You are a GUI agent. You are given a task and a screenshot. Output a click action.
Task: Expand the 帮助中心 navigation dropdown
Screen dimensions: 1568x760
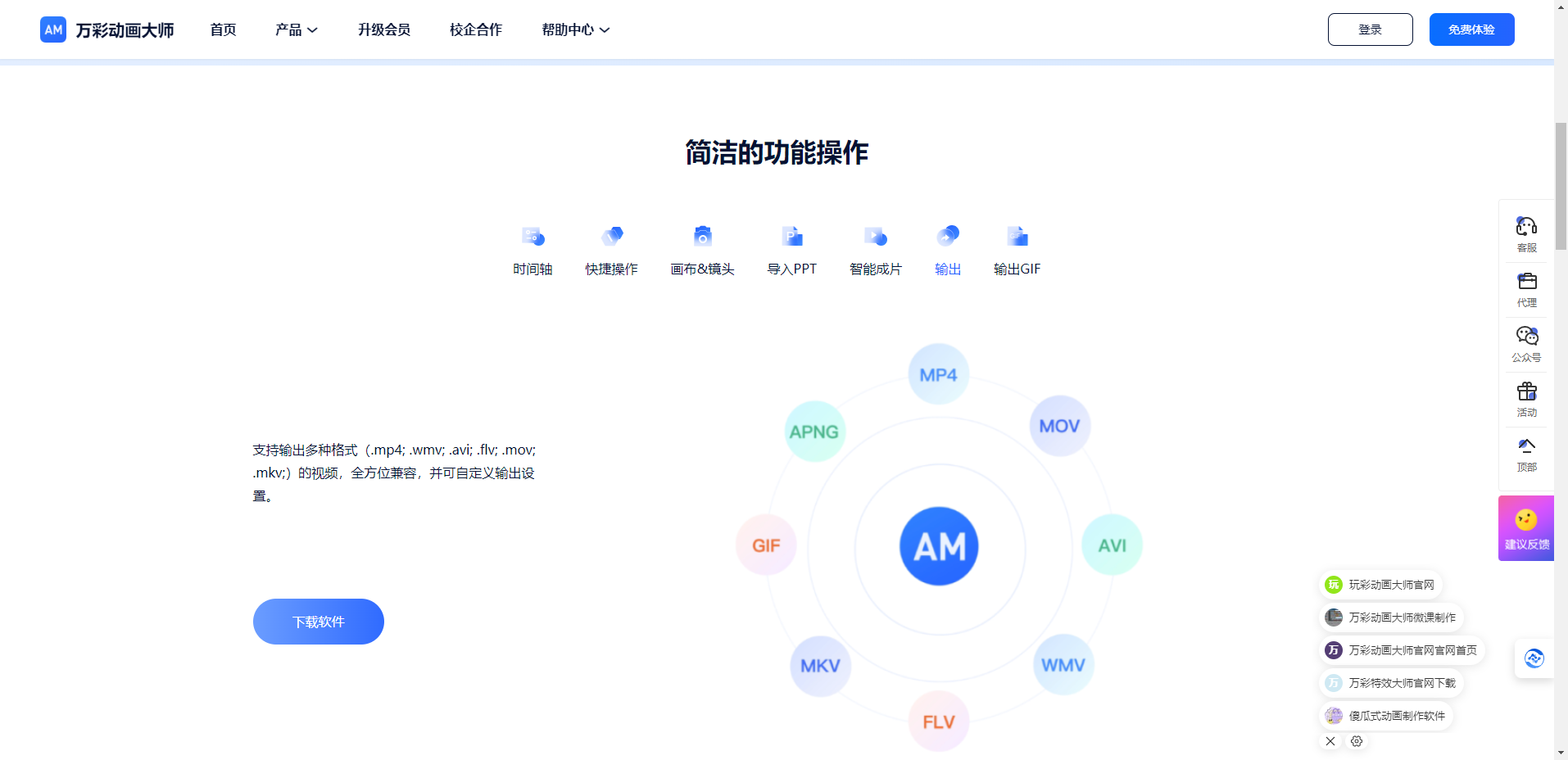tap(574, 29)
